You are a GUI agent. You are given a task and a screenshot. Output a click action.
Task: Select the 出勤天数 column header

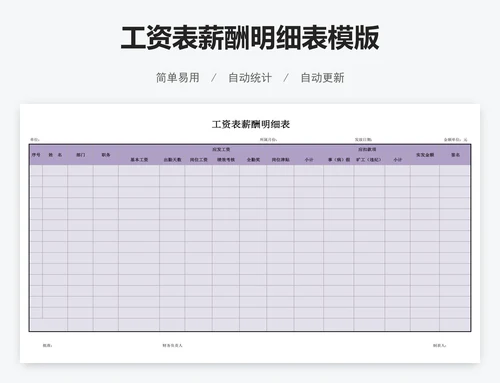tap(172, 160)
